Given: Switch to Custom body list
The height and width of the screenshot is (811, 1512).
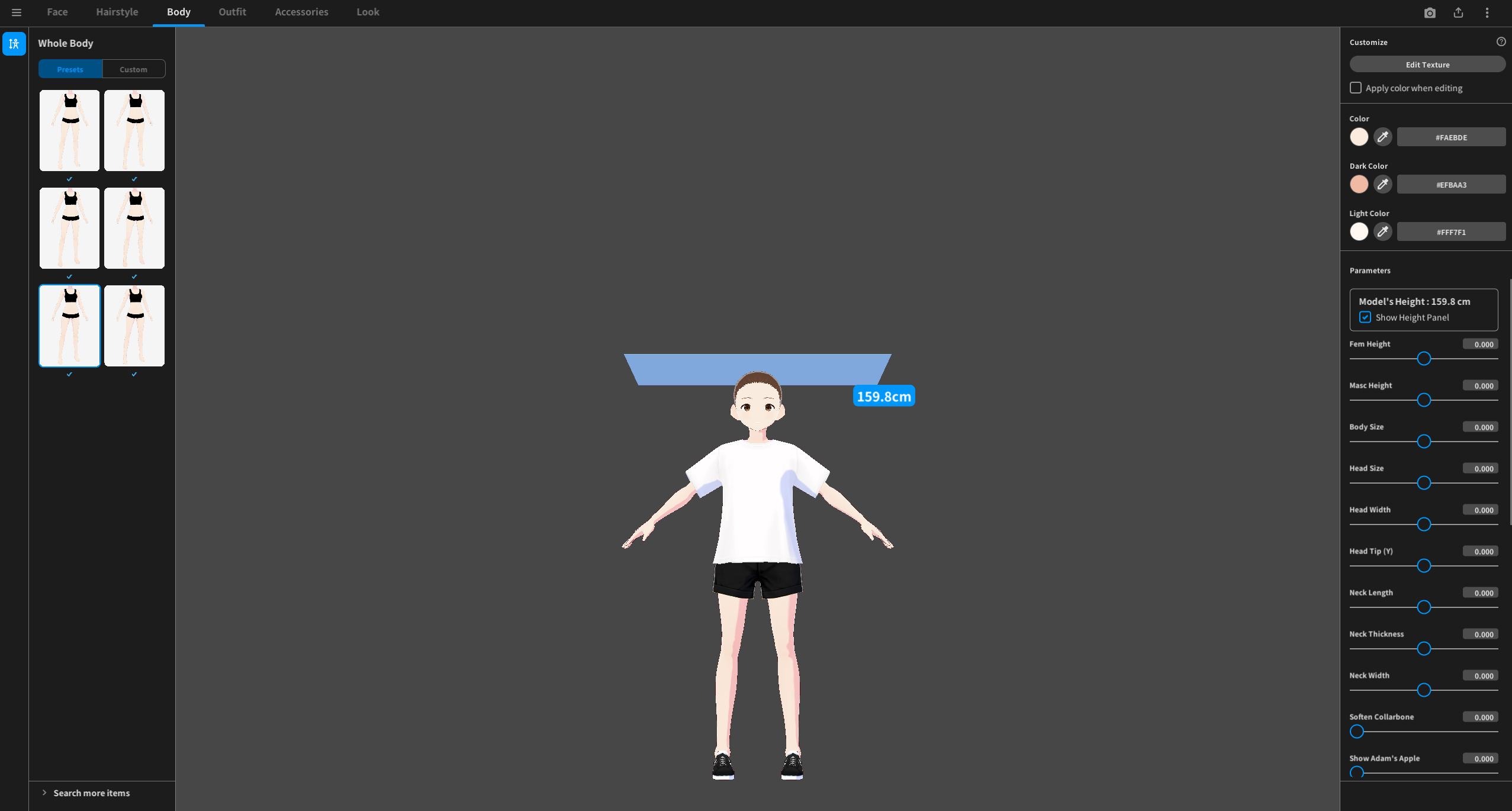Looking at the screenshot, I should 133,69.
